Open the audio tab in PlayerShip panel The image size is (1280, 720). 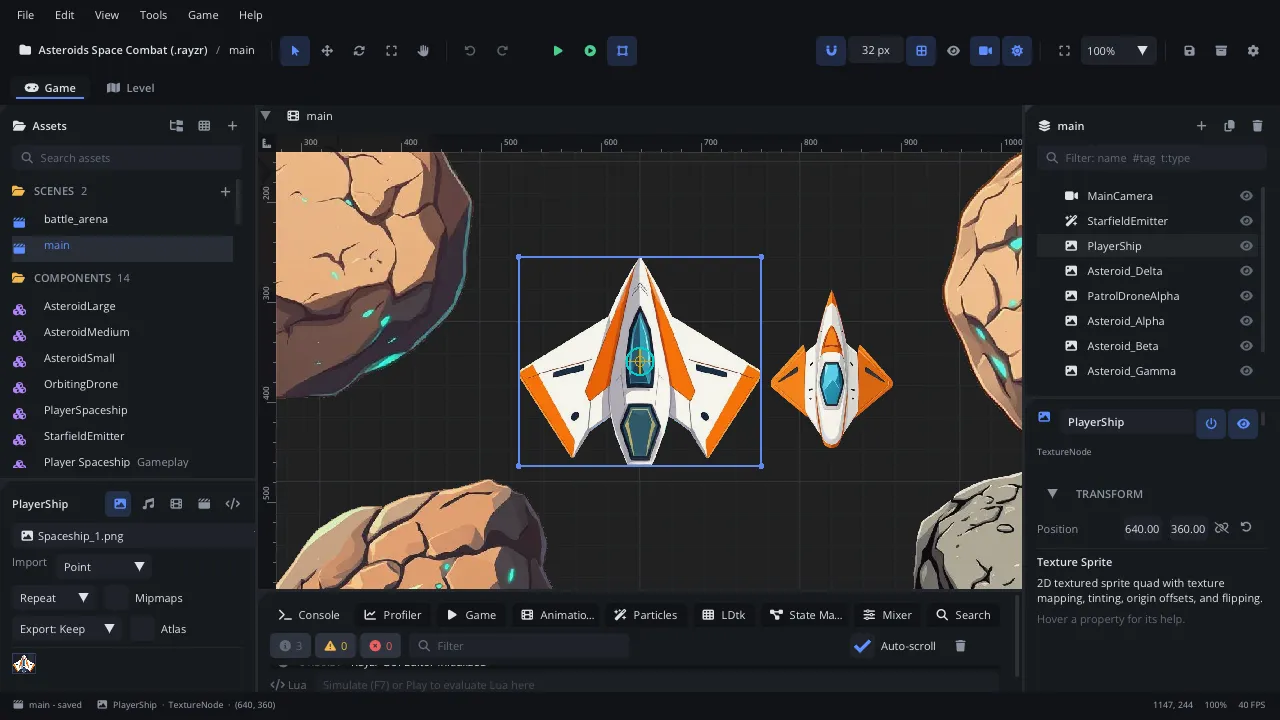[148, 504]
